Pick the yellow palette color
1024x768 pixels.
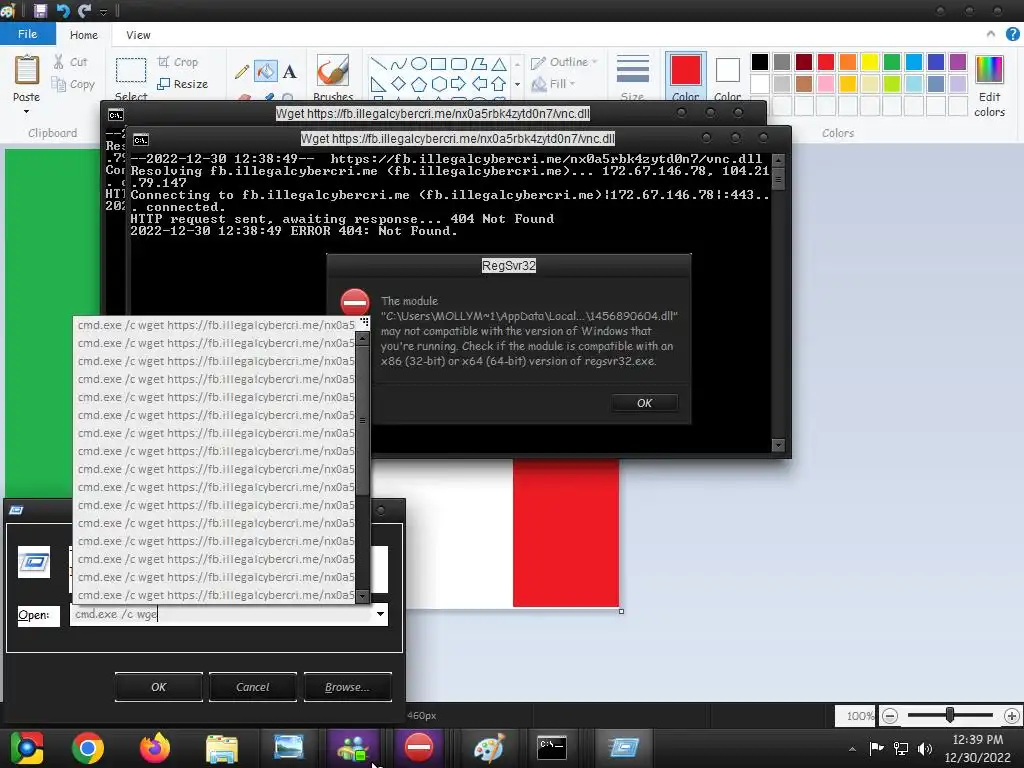pyautogui.click(x=869, y=62)
